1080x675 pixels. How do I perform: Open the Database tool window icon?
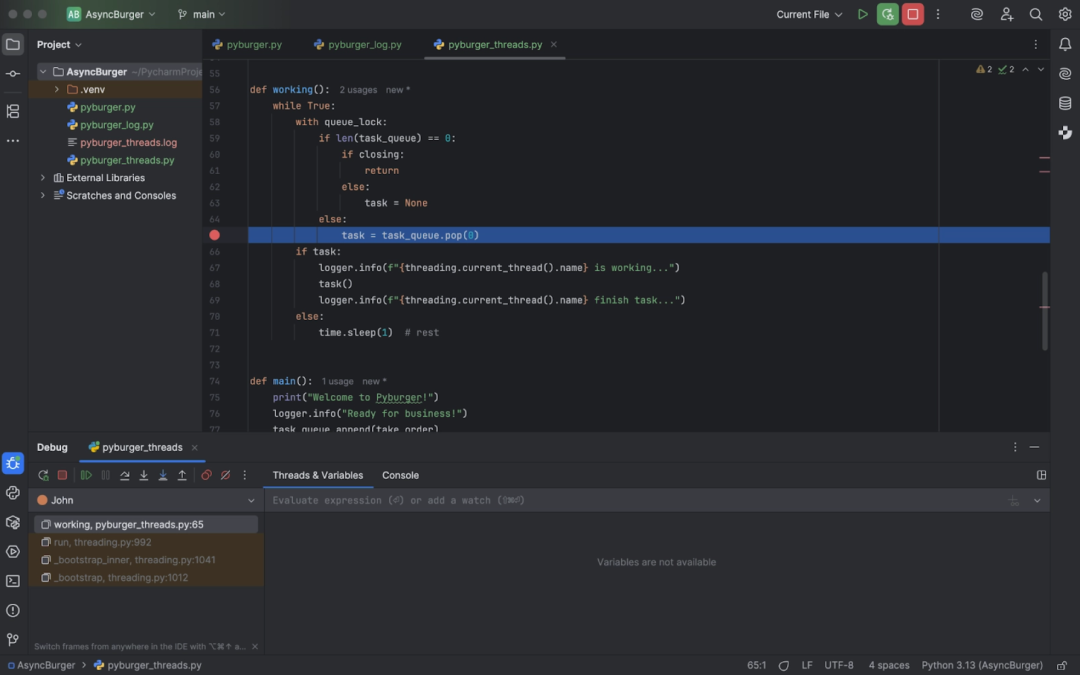1065,103
